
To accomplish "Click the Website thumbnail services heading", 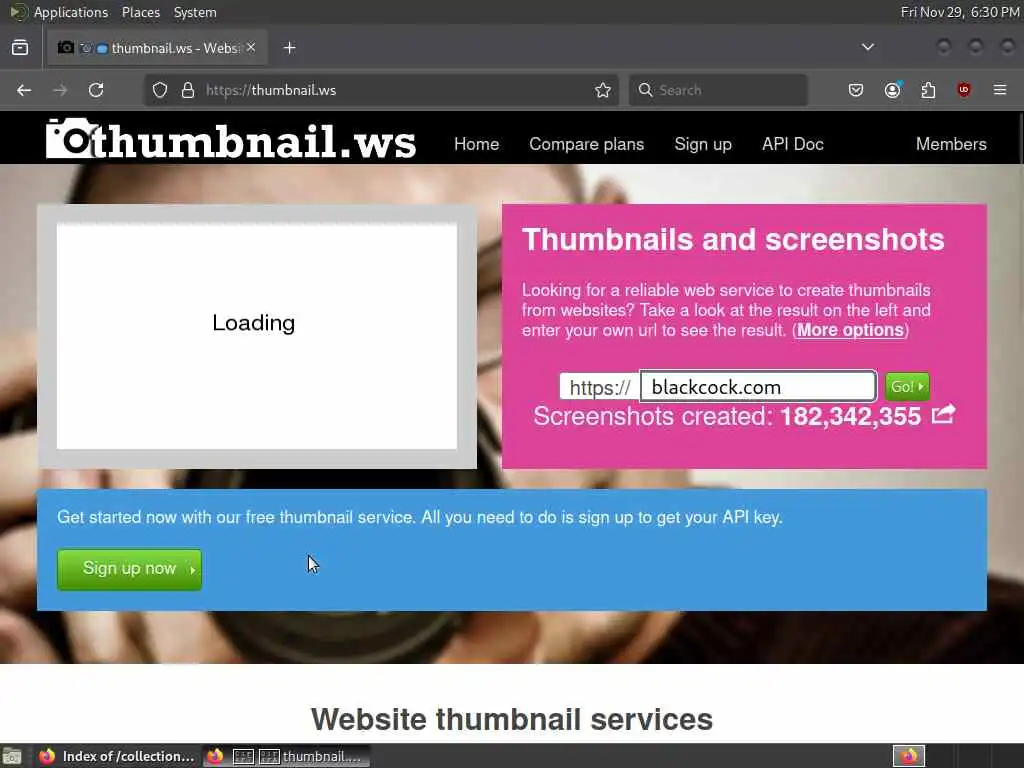I will coord(511,720).
